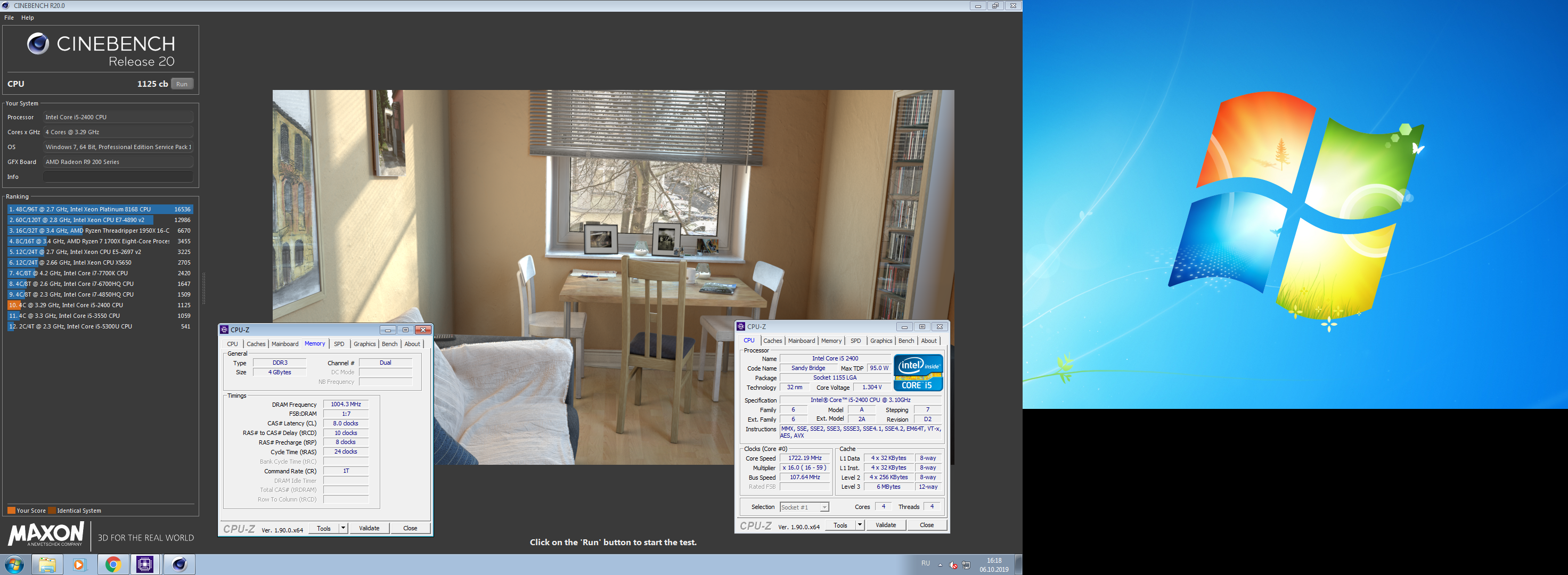Image resolution: width=1568 pixels, height=575 pixels.
Task: Select ranking entry Core i5-2400 score 1125
Action: (100, 305)
